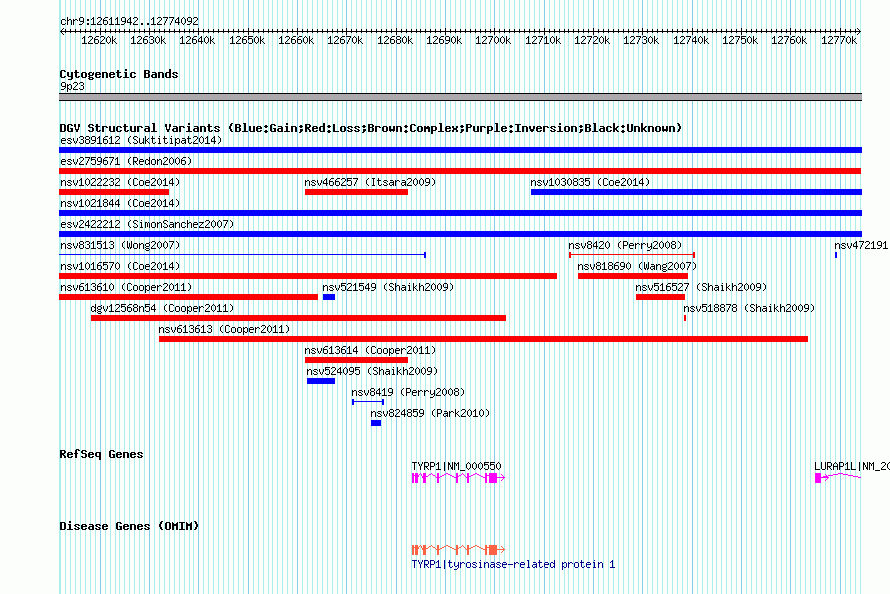890x594 pixels.
Task: Click the red bar under nsv1016570
Action: pyautogui.click(x=308, y=276)
